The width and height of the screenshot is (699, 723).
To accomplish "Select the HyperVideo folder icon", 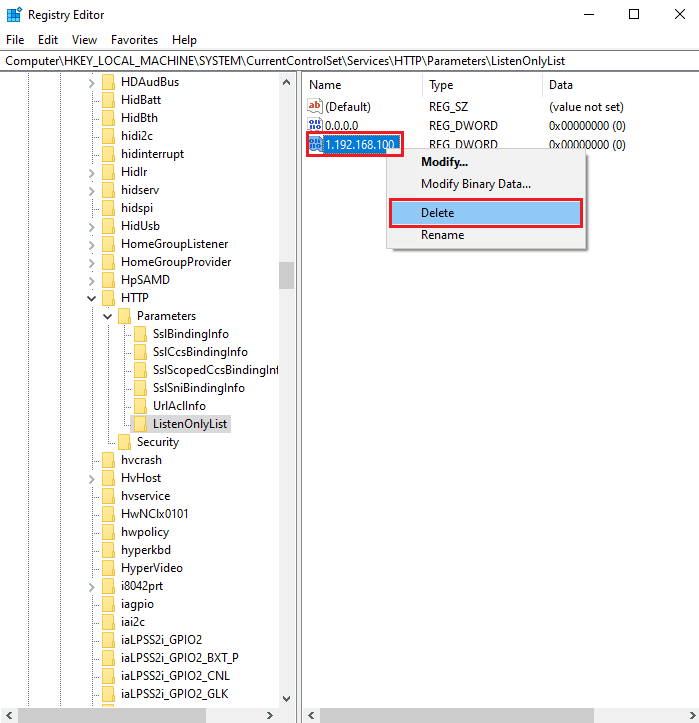I will click(108, 568).
